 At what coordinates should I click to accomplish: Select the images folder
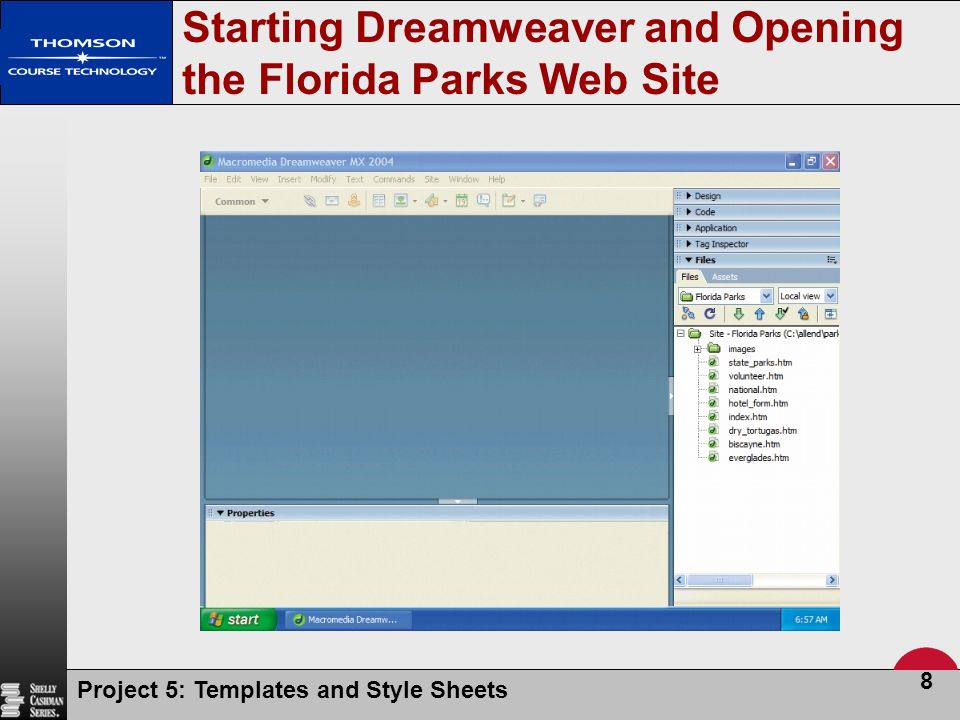[x=741, y=349]
